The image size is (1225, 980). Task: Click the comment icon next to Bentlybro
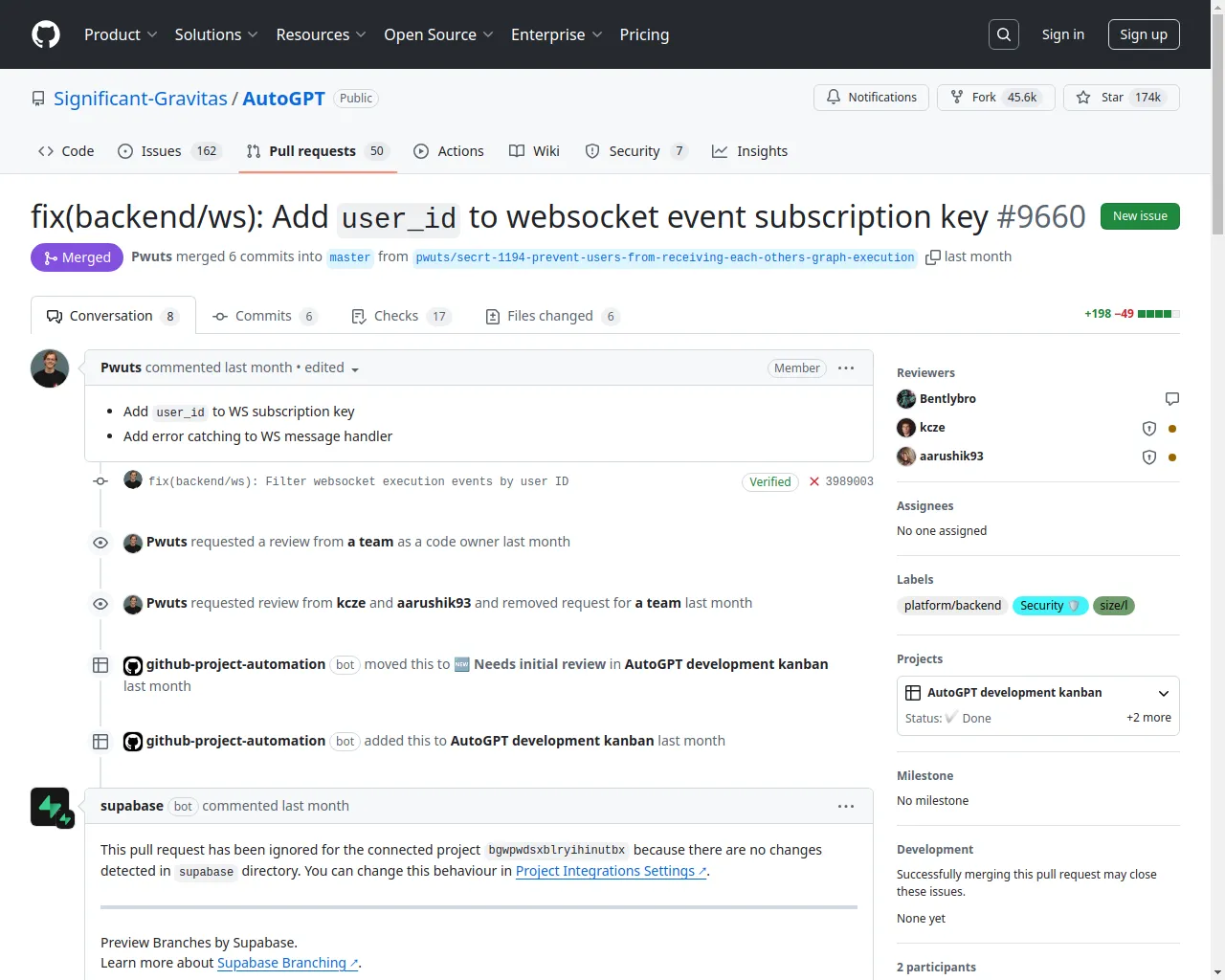point(1172,399)
